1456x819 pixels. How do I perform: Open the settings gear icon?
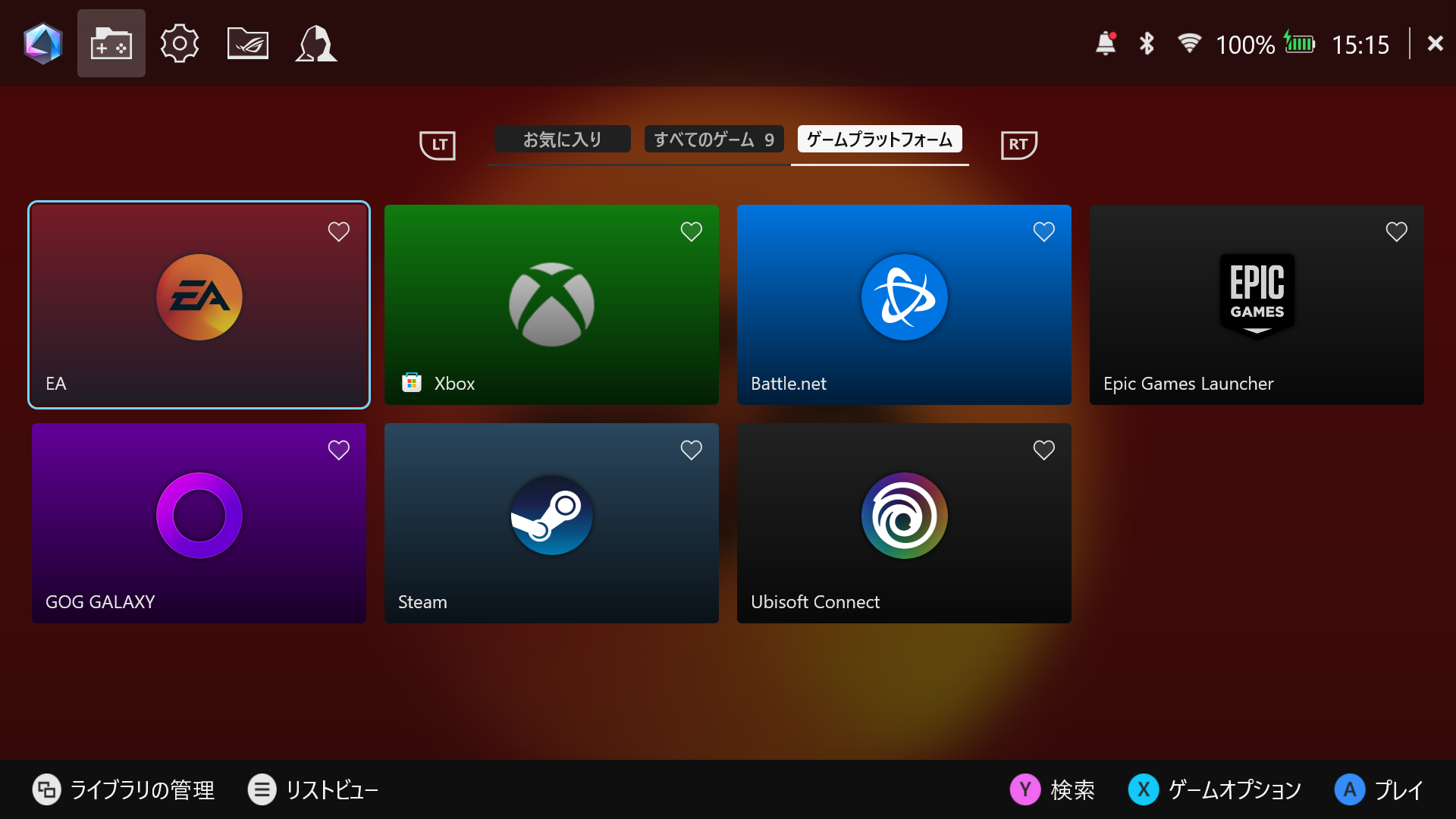tap(179, 43)
